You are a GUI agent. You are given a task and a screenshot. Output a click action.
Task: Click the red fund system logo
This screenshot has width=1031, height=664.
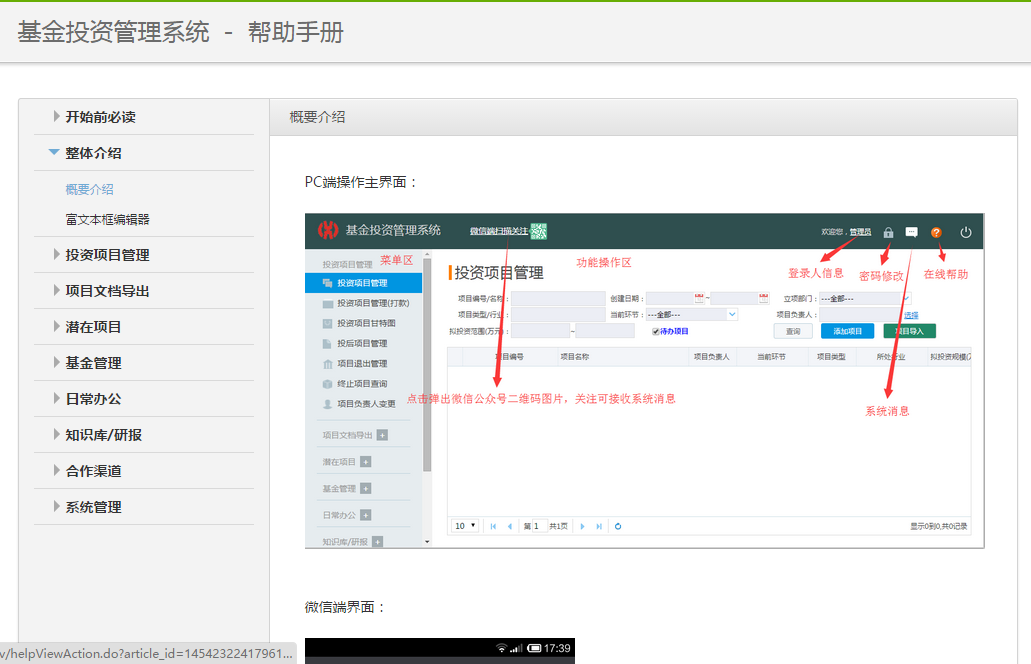point(328,230)
